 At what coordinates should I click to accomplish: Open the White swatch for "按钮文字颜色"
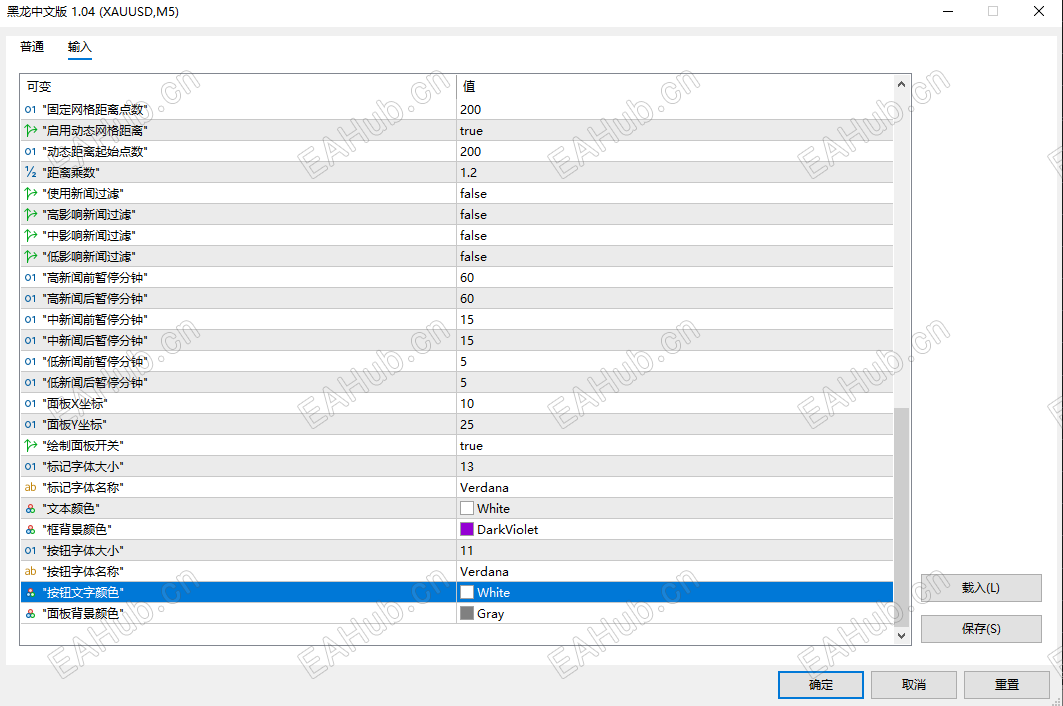466,593
